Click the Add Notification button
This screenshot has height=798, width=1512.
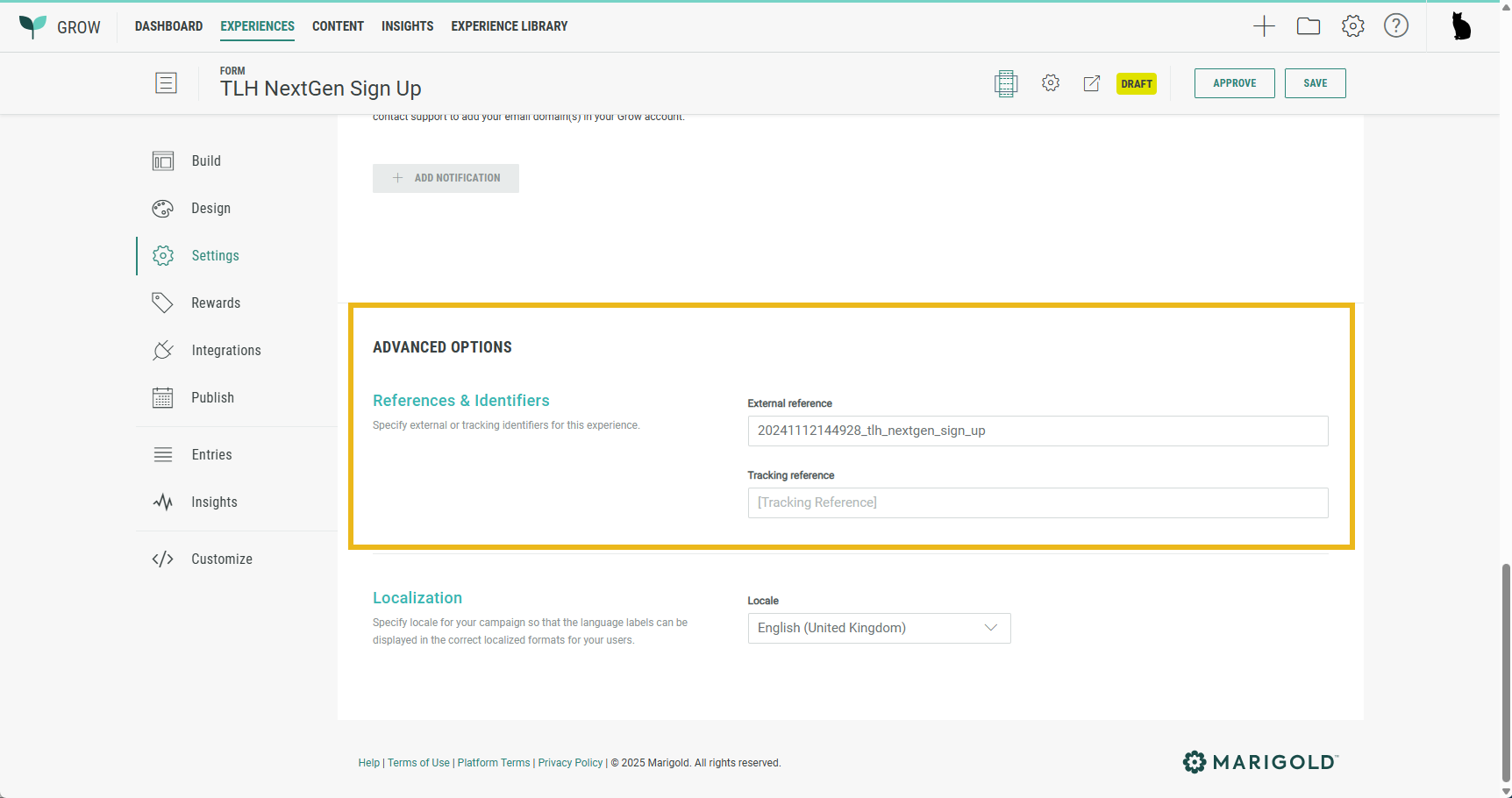pos(446,178)
